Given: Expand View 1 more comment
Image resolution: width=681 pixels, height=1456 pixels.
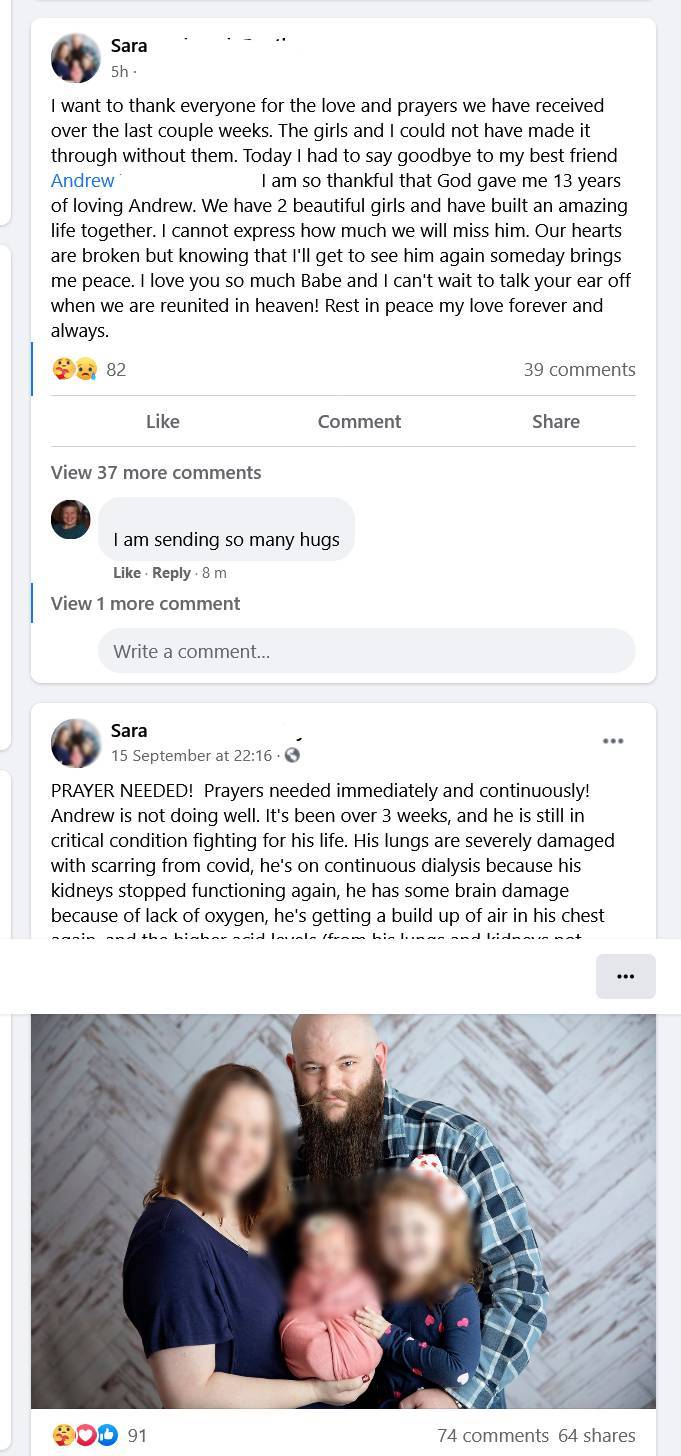Looking at the screenshot, I should (x=145, y=603).
